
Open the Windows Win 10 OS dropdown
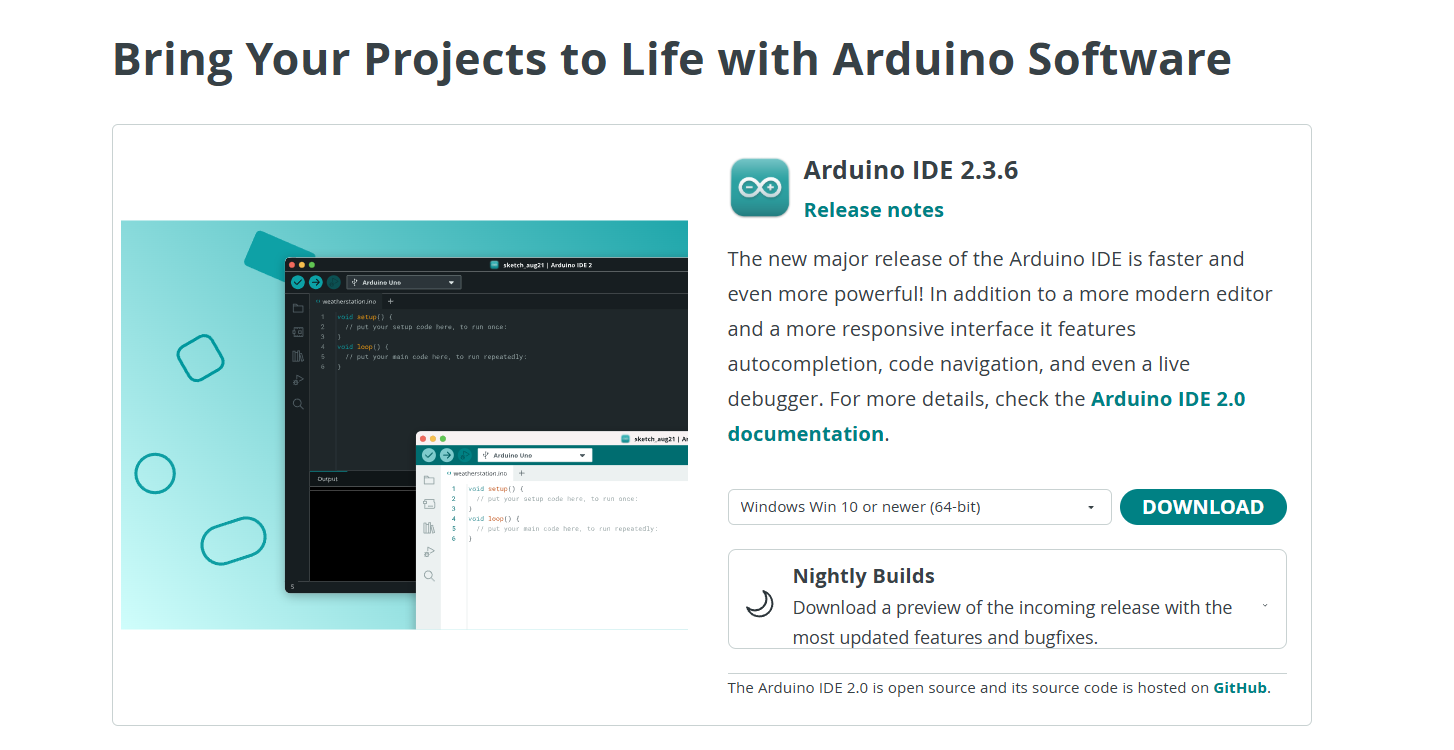click(x=919, y=507)
